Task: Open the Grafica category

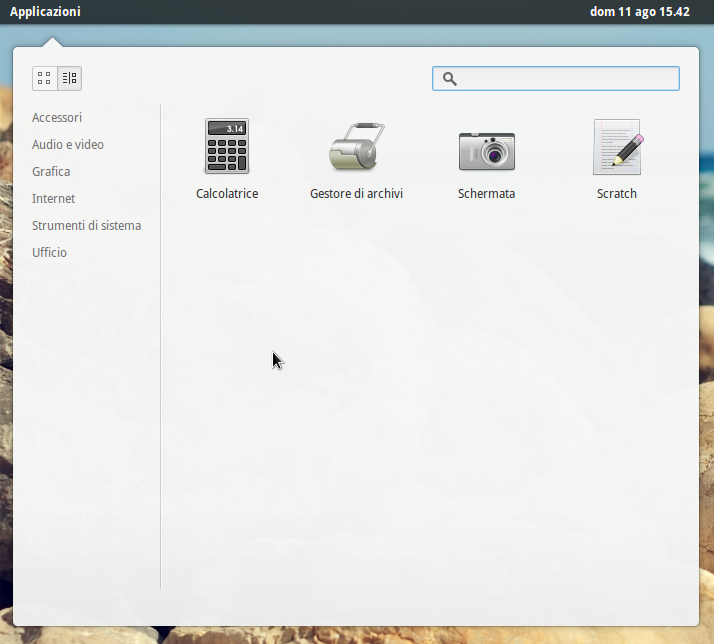Action: coord(51,172)
